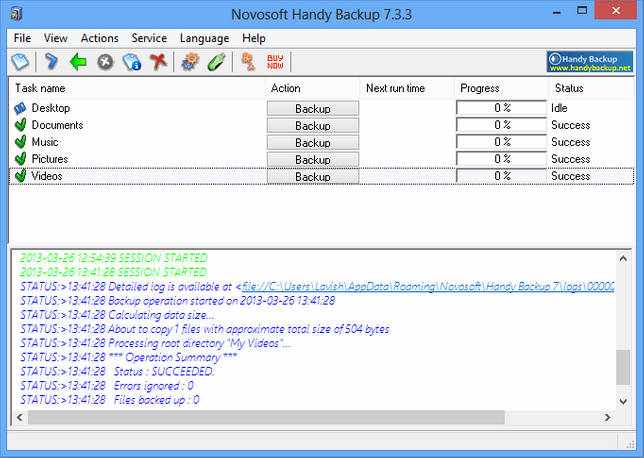Click the green check icon beside Documents

(20, 125)
